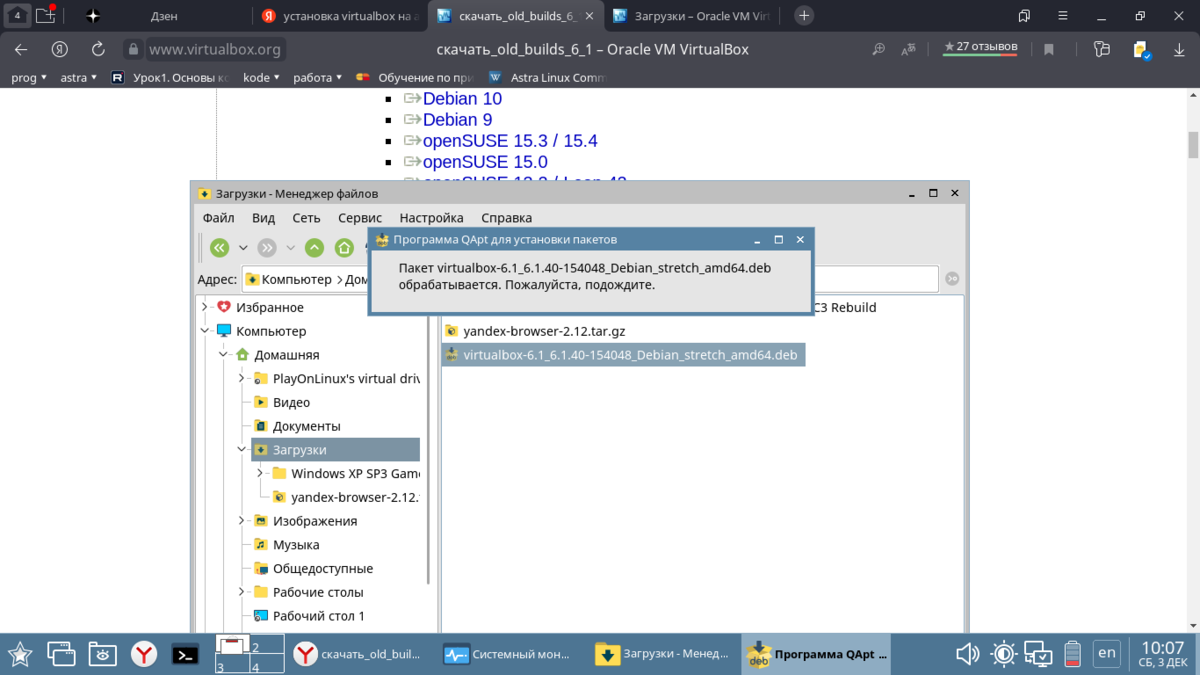Expand PlayOnLinux's virtual drives folder

click(x=242, y=378)
